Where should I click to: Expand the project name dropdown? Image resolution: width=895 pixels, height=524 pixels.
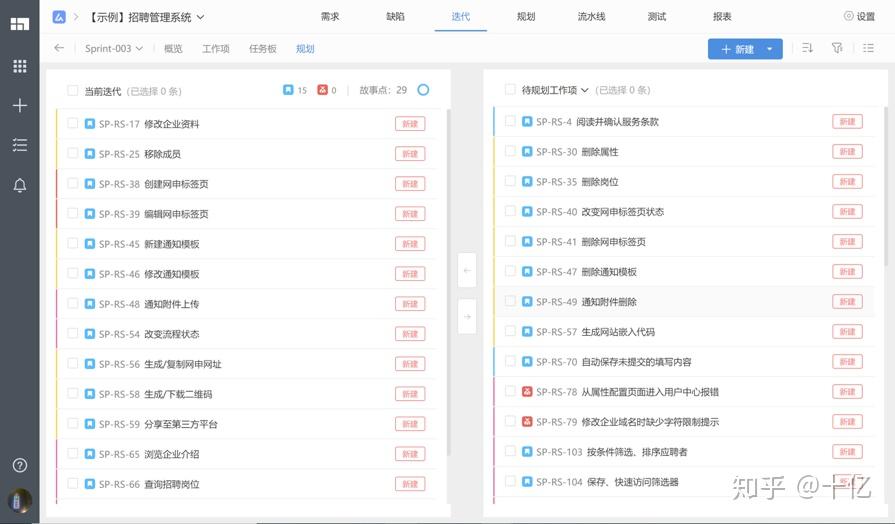tap(200, 17)
